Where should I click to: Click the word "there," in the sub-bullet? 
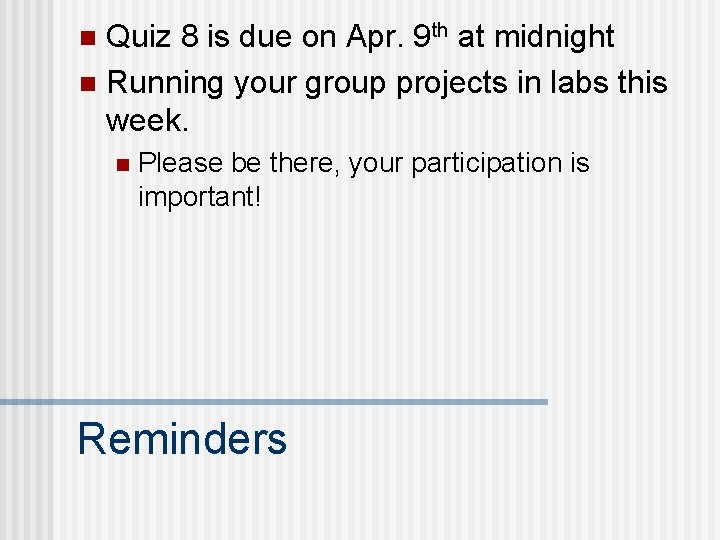pos(304,163)
